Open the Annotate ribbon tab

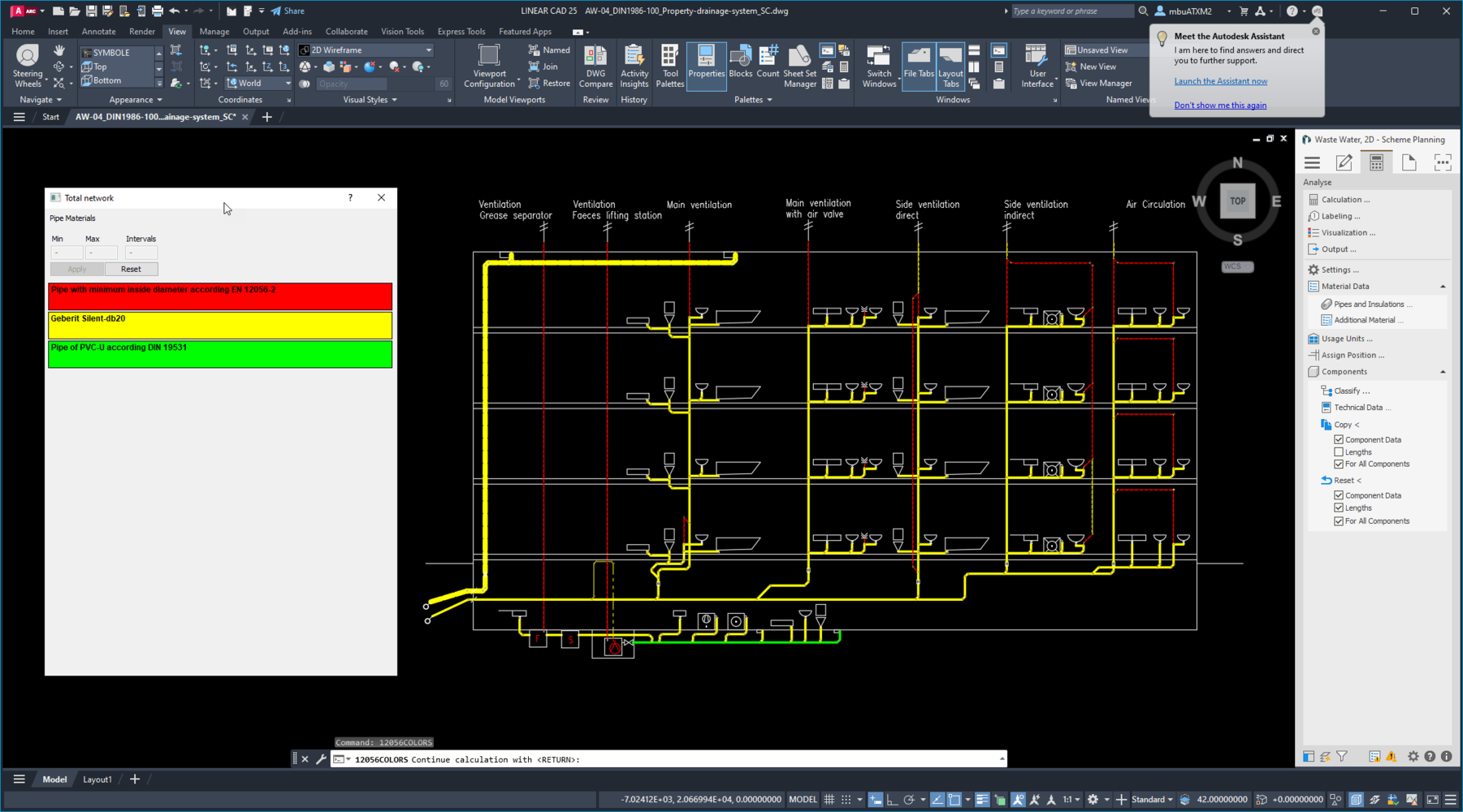click(98, 32)
